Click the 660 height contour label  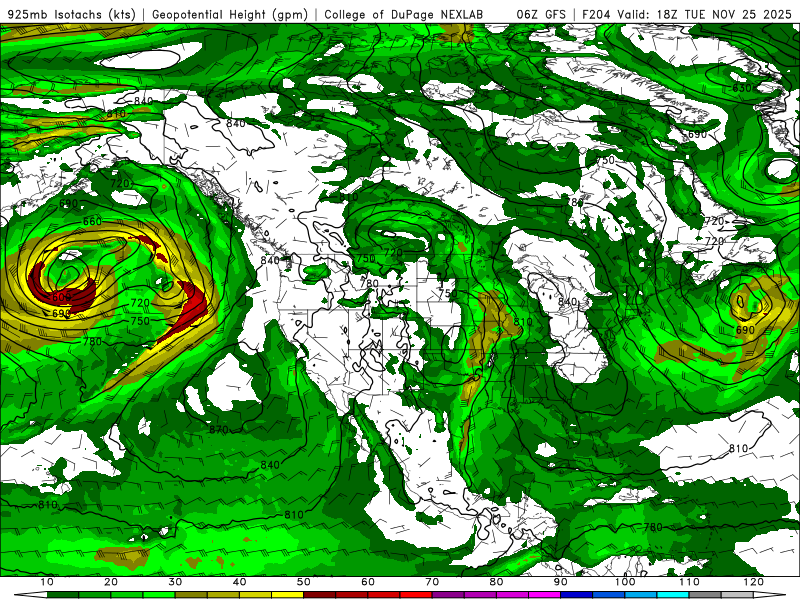coord(92,221)
